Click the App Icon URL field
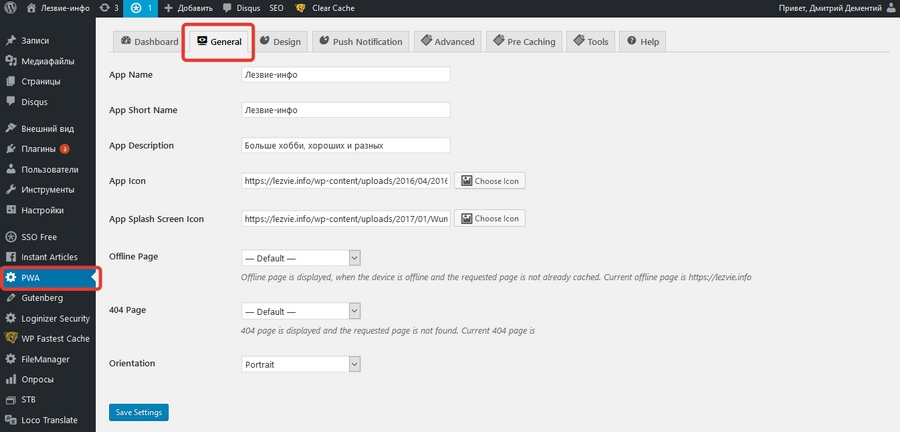900x432 pixels. [x=346, y=181]
